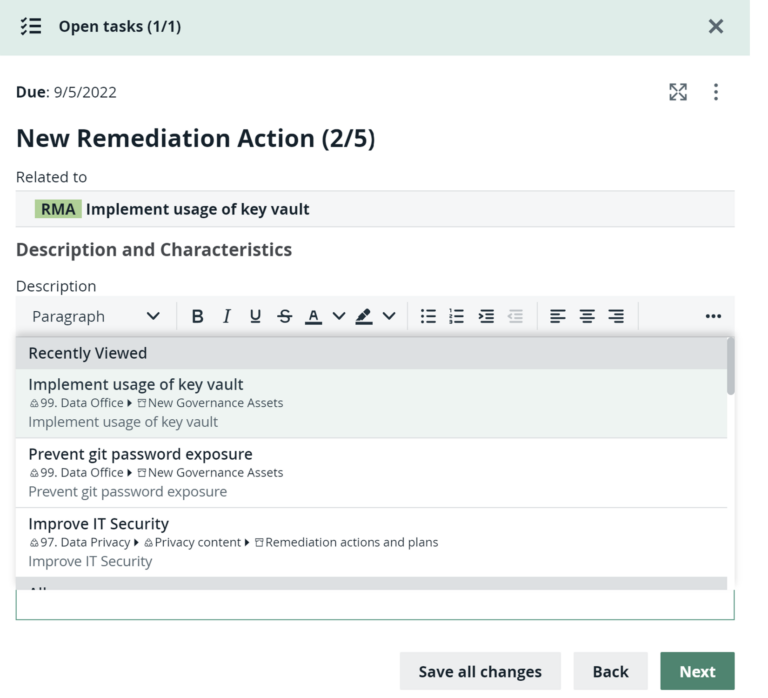The height and width of the screenshot is (698, 768).
Task: Open the font color dropdown arrow
Action: tap(338, 316)
